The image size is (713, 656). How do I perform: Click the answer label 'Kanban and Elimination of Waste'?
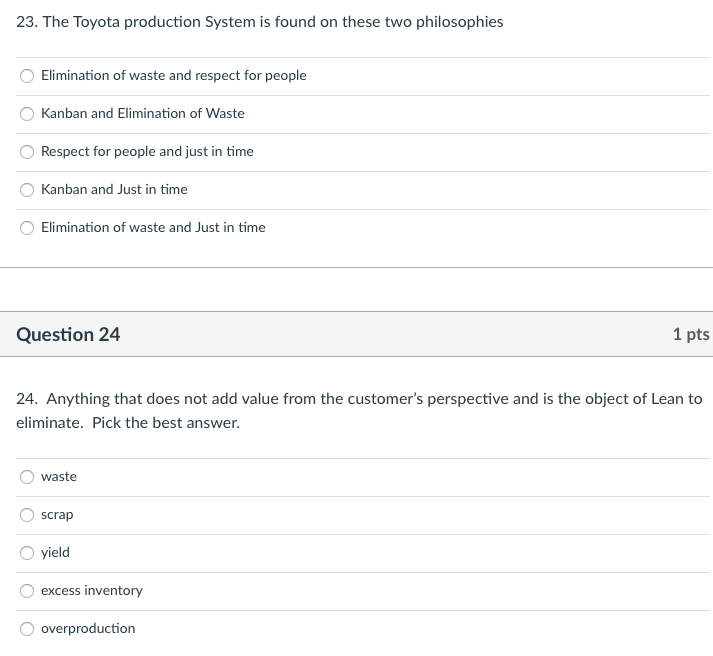(143, 113)
